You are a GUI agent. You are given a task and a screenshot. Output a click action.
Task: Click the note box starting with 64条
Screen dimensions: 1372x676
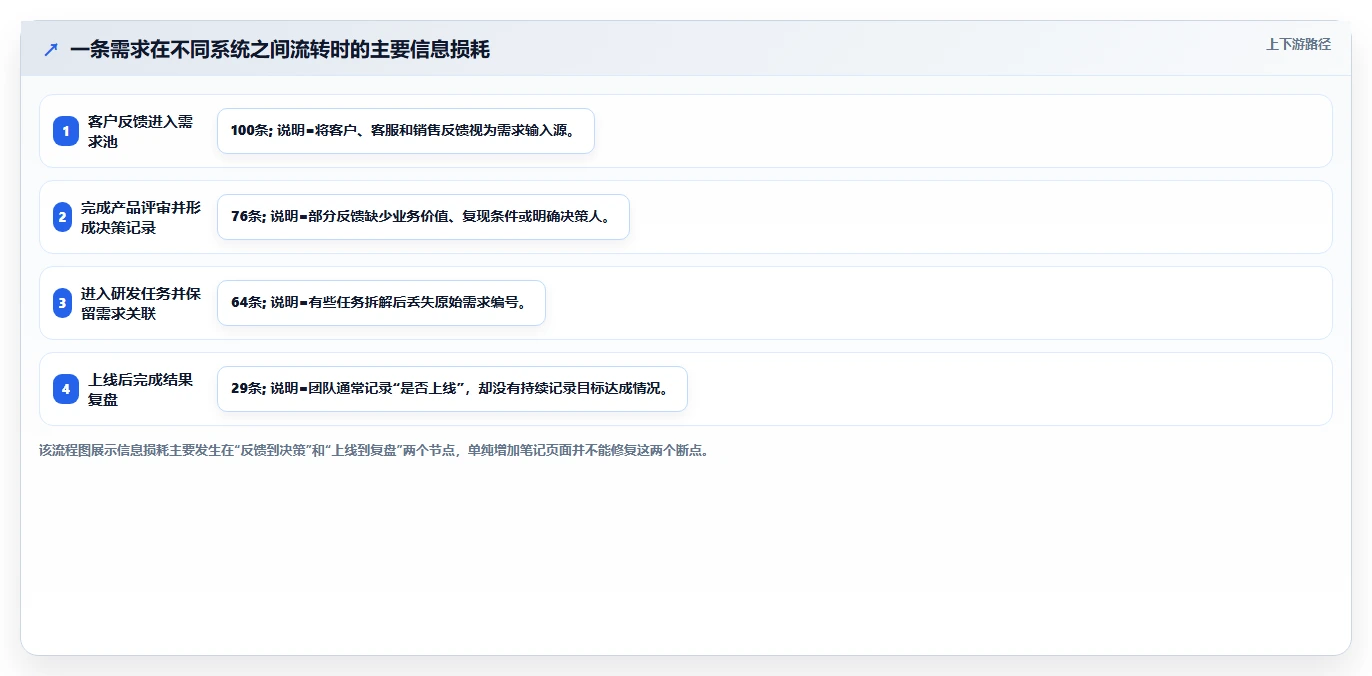pyautogui.click(x=381, y=303)
